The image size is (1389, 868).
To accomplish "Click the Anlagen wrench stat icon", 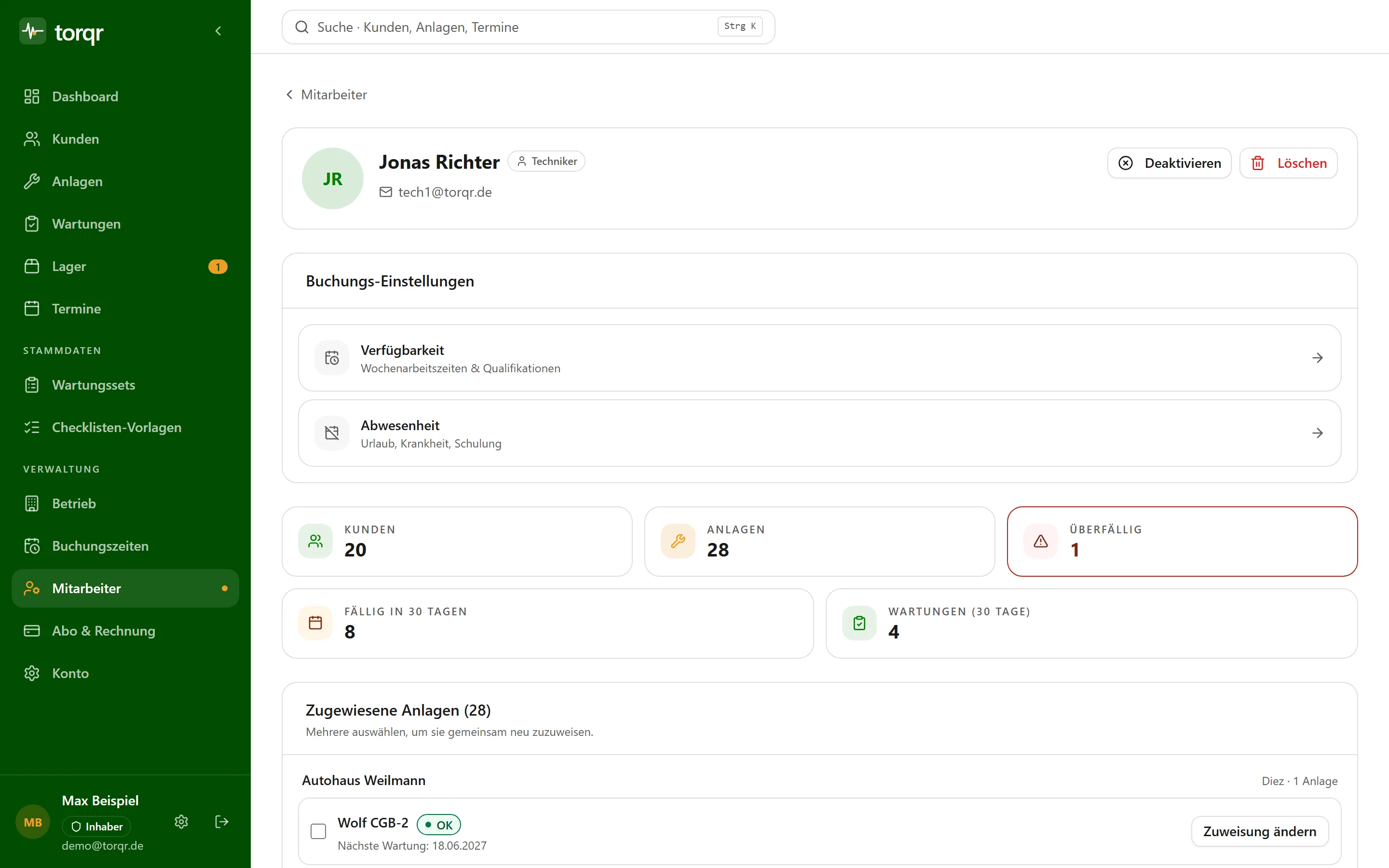I will click(x=678, y=542).
